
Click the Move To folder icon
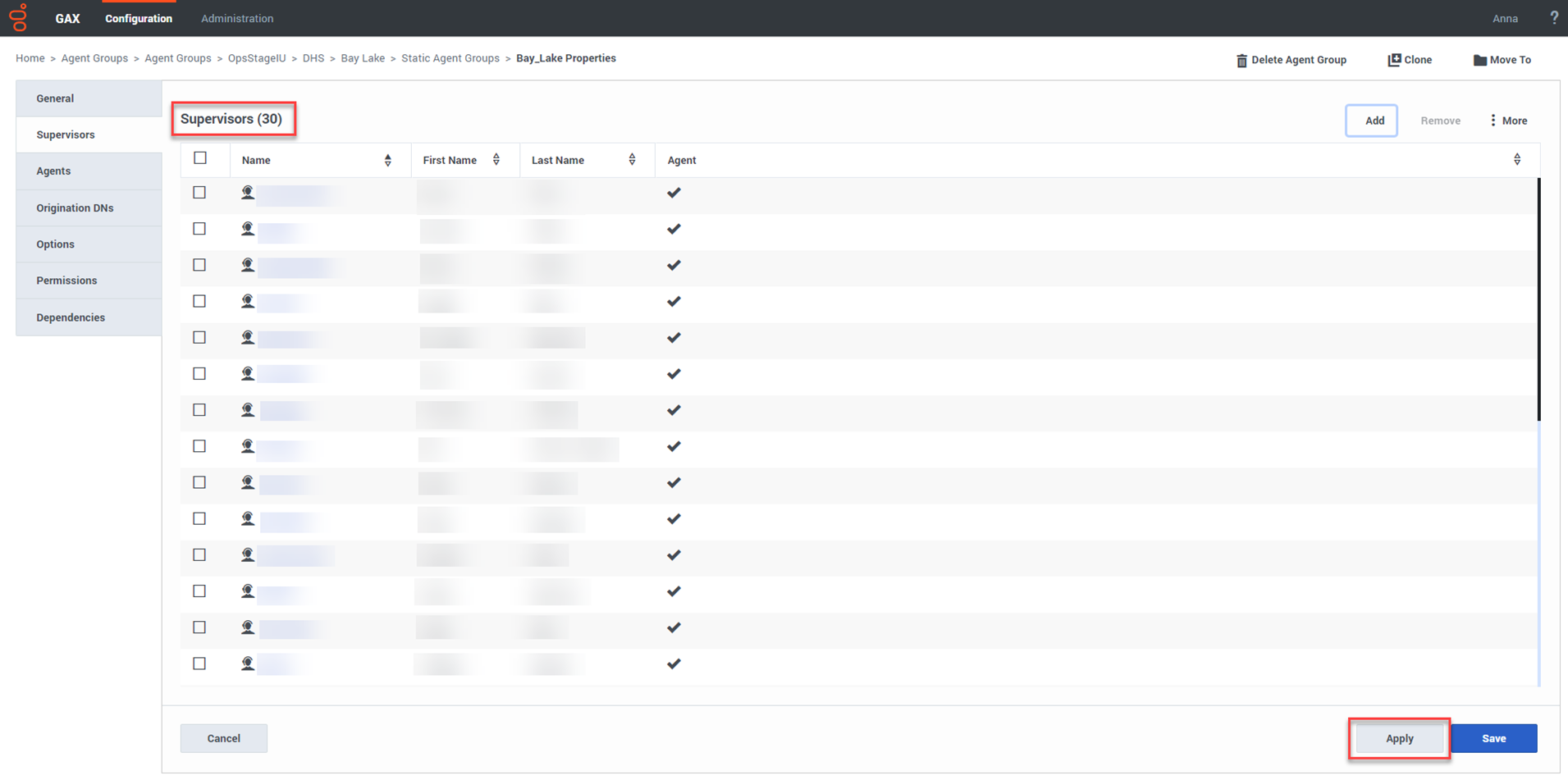[1479, 61]
